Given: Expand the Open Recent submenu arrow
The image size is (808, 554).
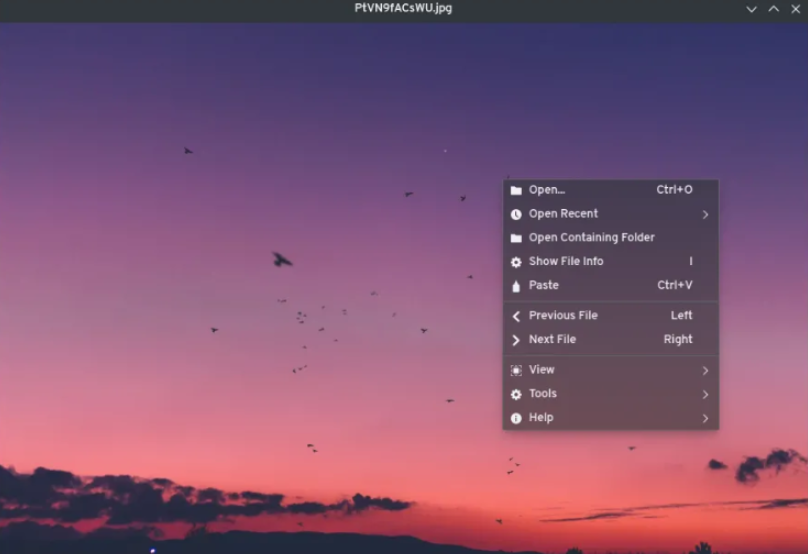Looking at the screenshot, I should coord(705,214).
